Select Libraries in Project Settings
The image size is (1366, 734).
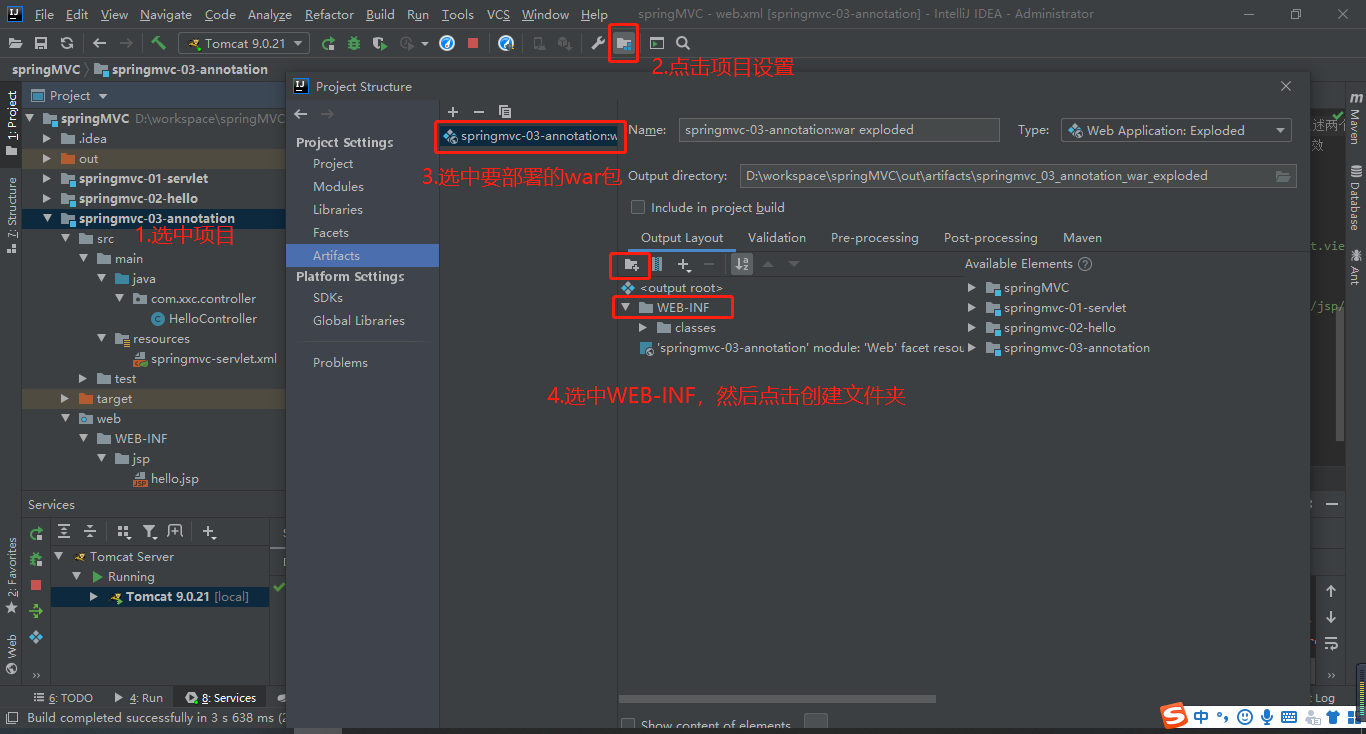pyautogui.click(x=337, y=209)
